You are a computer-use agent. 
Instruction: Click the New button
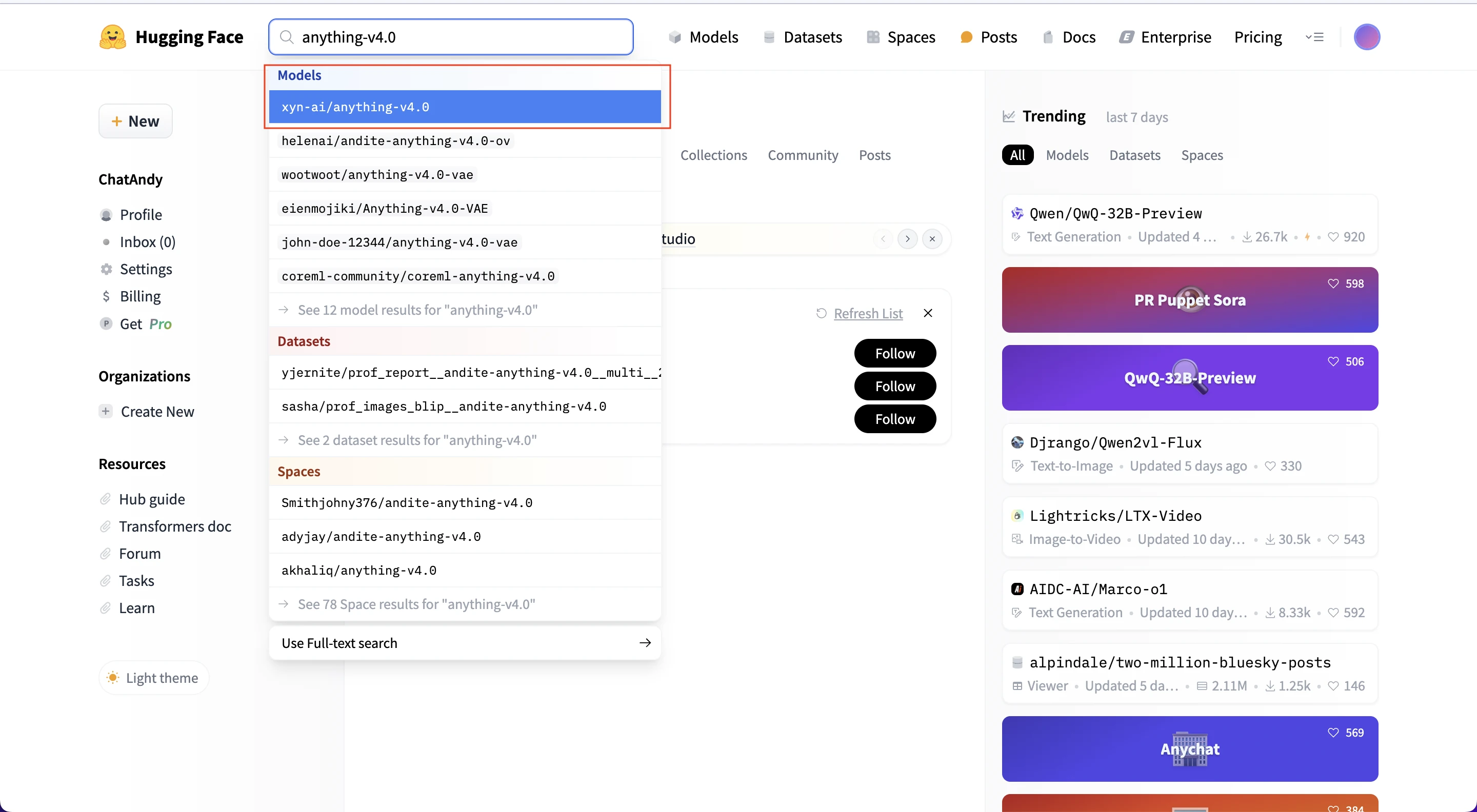[x=135, y=121]
